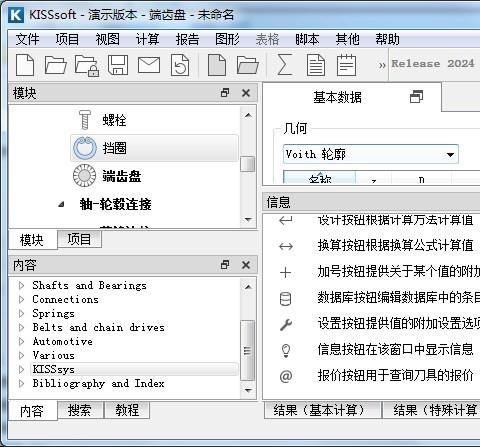
Task: Save file with the floppy disk icon
Action: [x=118, y=65]
